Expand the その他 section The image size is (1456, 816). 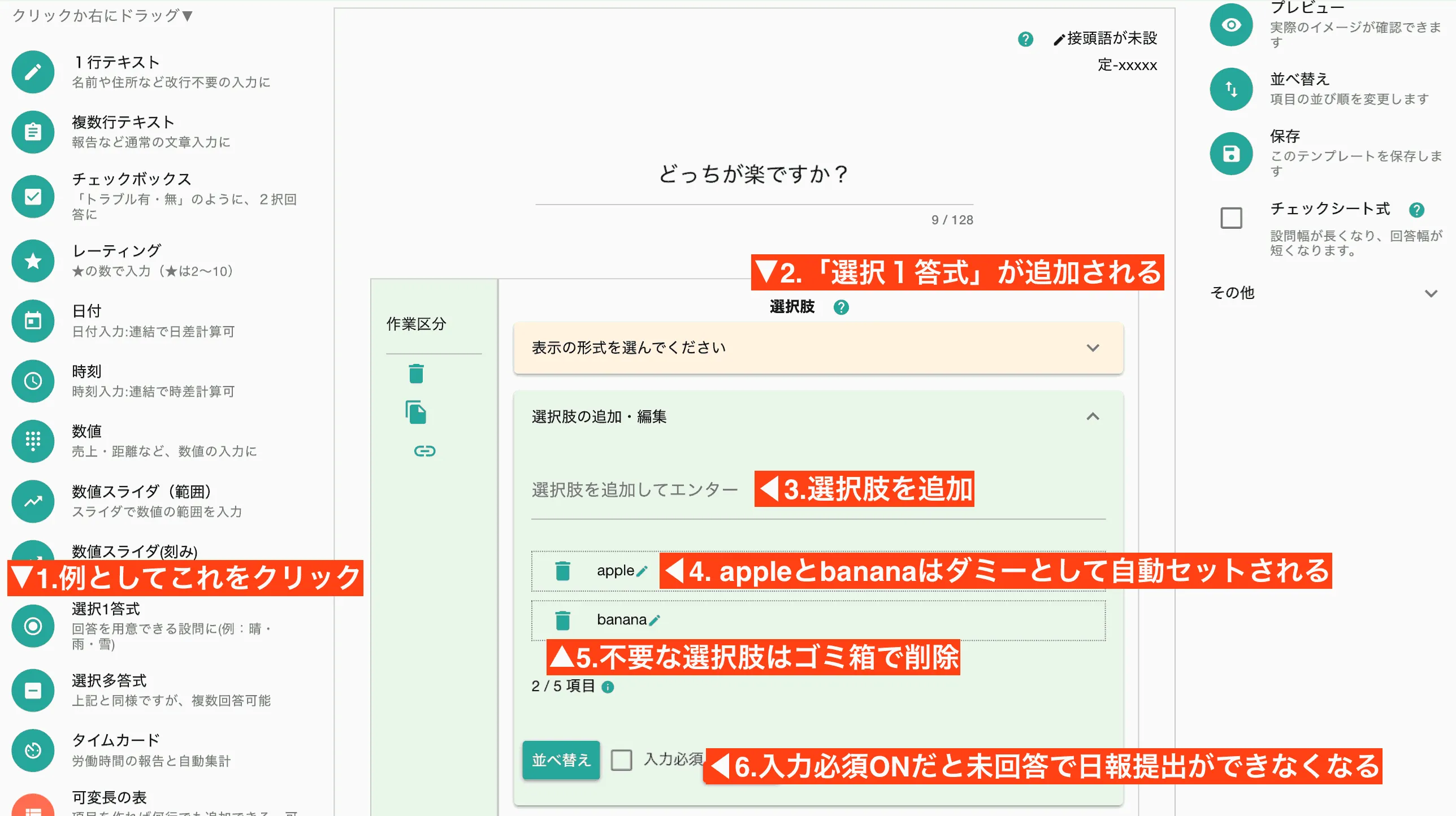click(x=1430, y=293)
